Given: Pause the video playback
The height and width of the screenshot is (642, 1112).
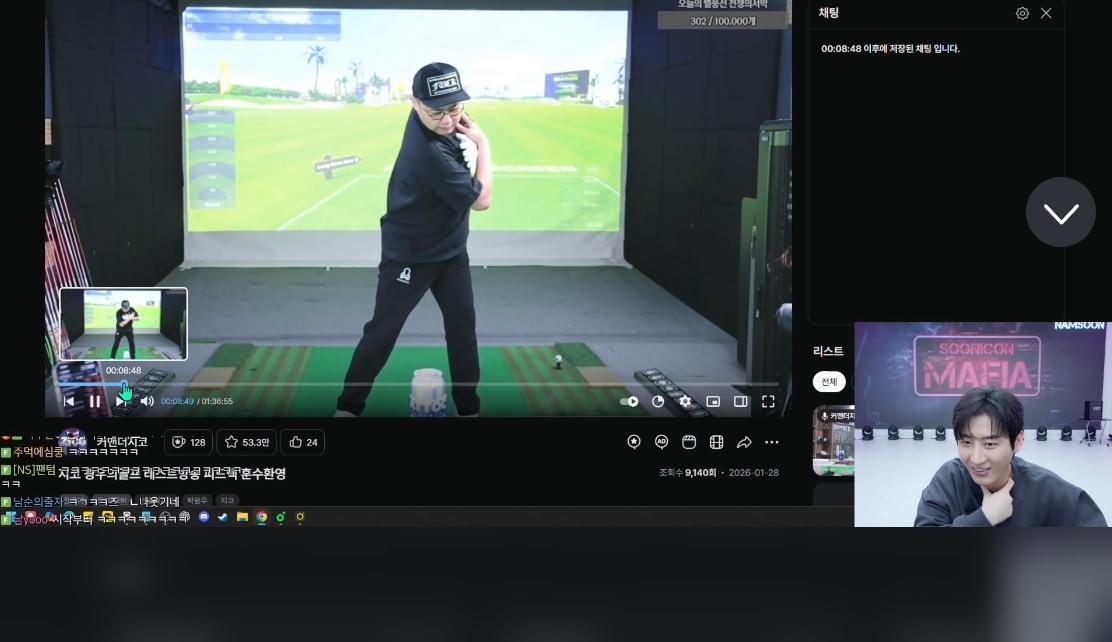Looking at the screenshot, I should (x=94, y=401).
